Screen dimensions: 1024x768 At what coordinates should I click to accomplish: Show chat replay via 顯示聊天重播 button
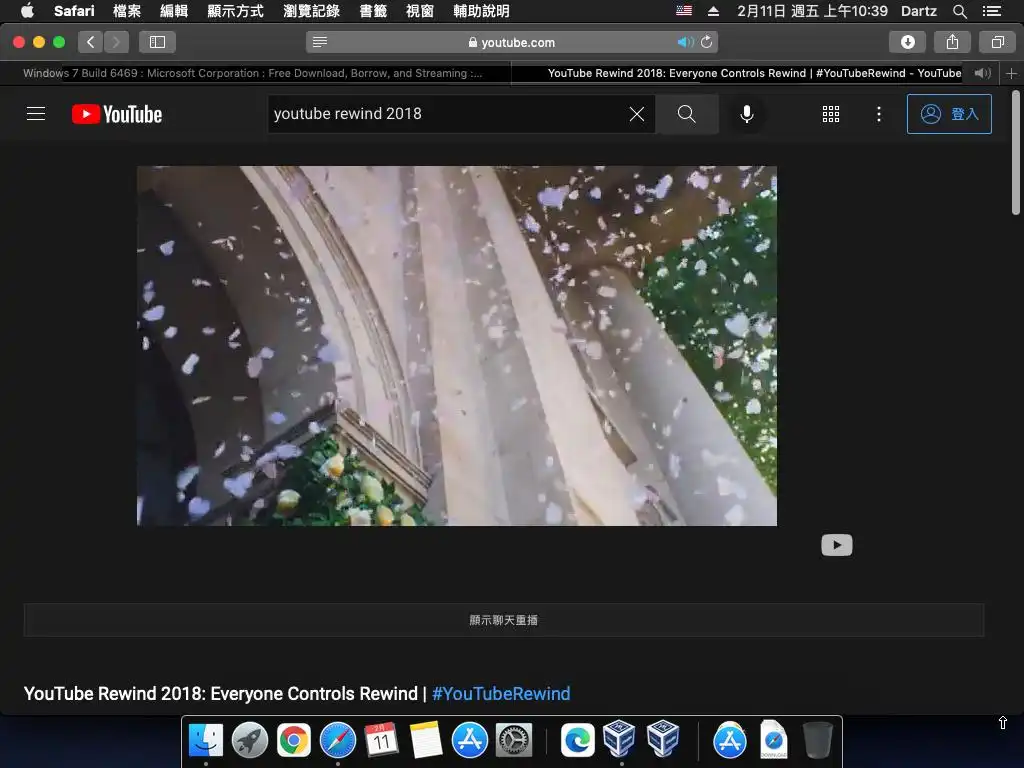[x=504, y=620]
